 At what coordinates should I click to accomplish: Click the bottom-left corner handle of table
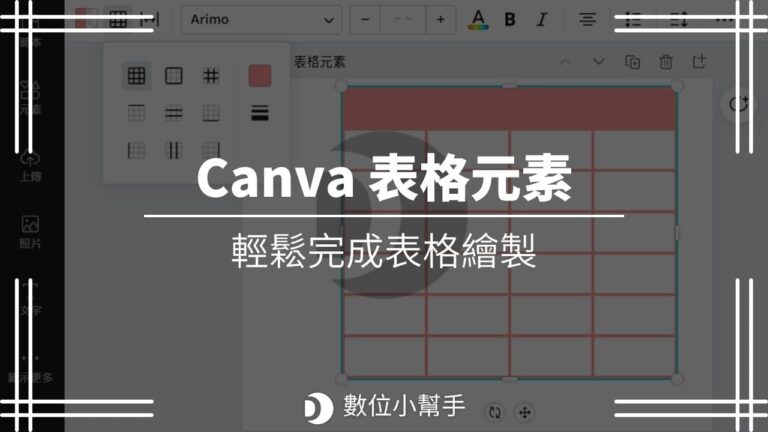pos(341,379)
